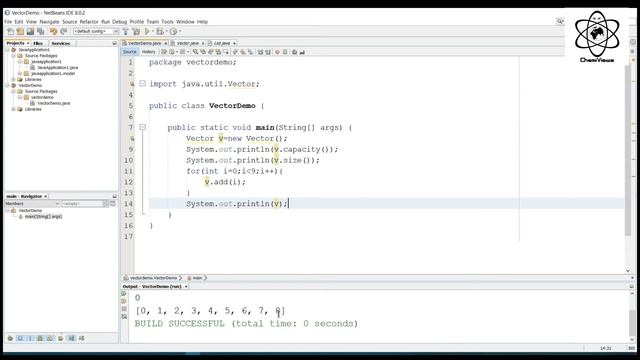Toggle Show Non-Public Members filter in Navigator
Image resolution: width=640 pixels, height=360 pixels.
[40, 338]
